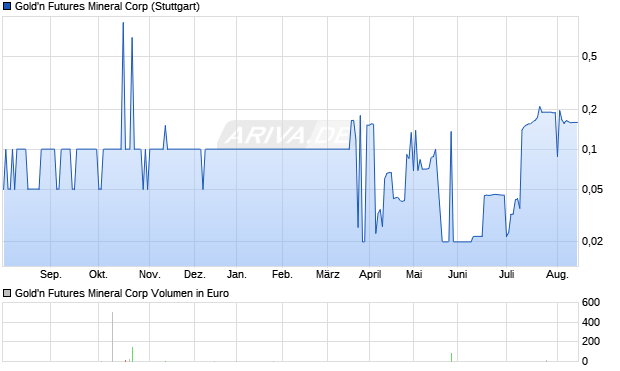Click the chart title Gold'n Futures Mineral Corp (Stuttgart)

[107, 7]
